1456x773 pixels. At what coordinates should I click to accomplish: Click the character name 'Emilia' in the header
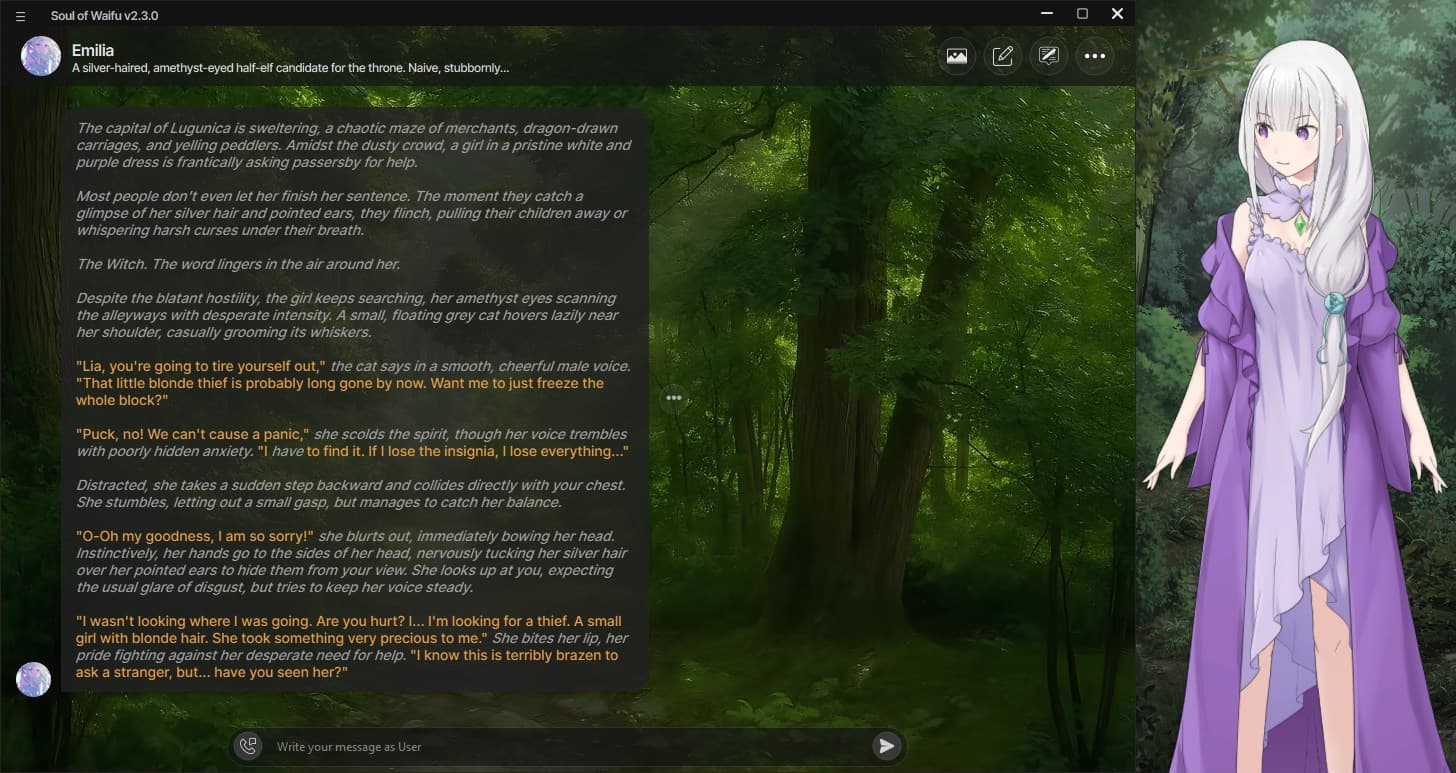click(93, 50)
